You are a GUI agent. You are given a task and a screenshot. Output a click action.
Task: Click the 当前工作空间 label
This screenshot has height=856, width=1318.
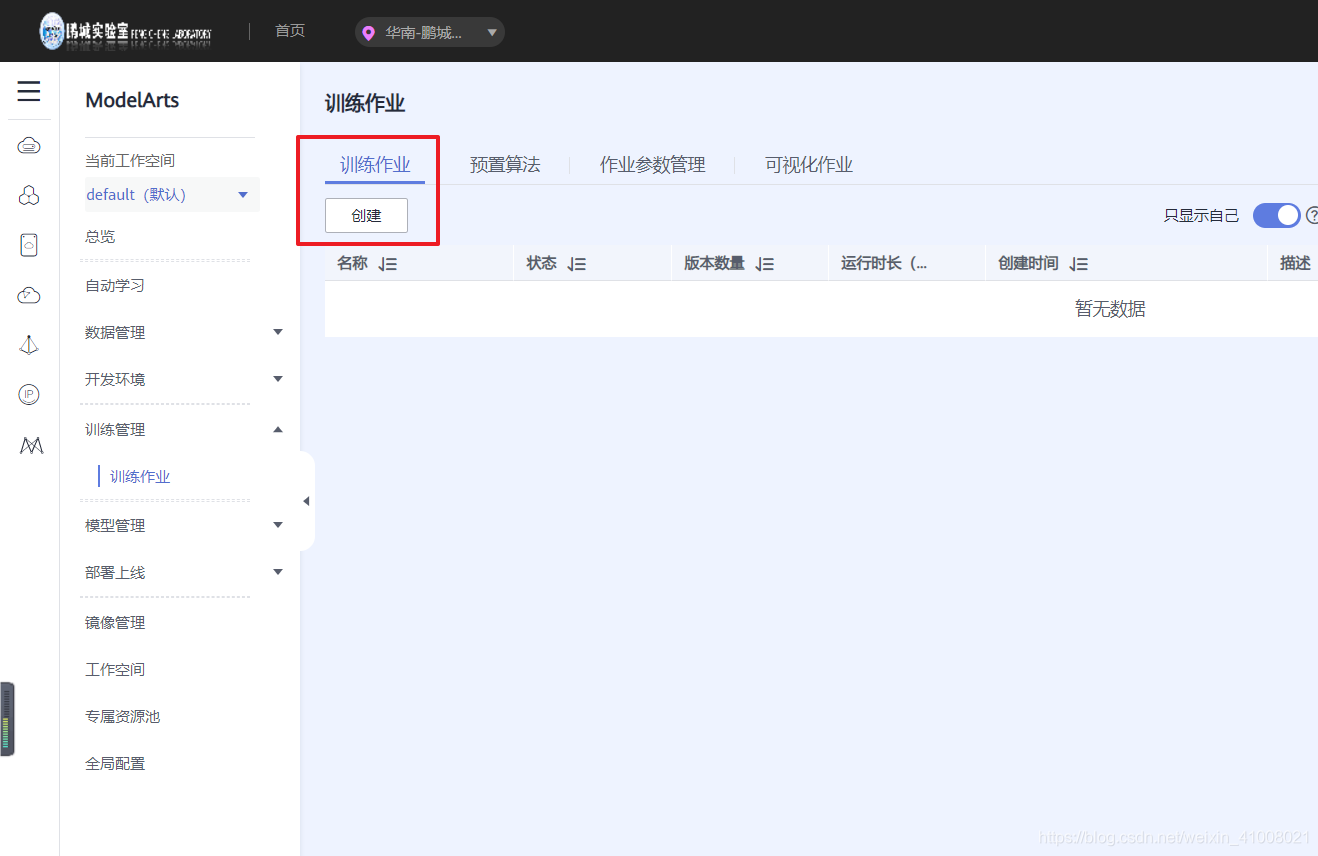[130, 161]
